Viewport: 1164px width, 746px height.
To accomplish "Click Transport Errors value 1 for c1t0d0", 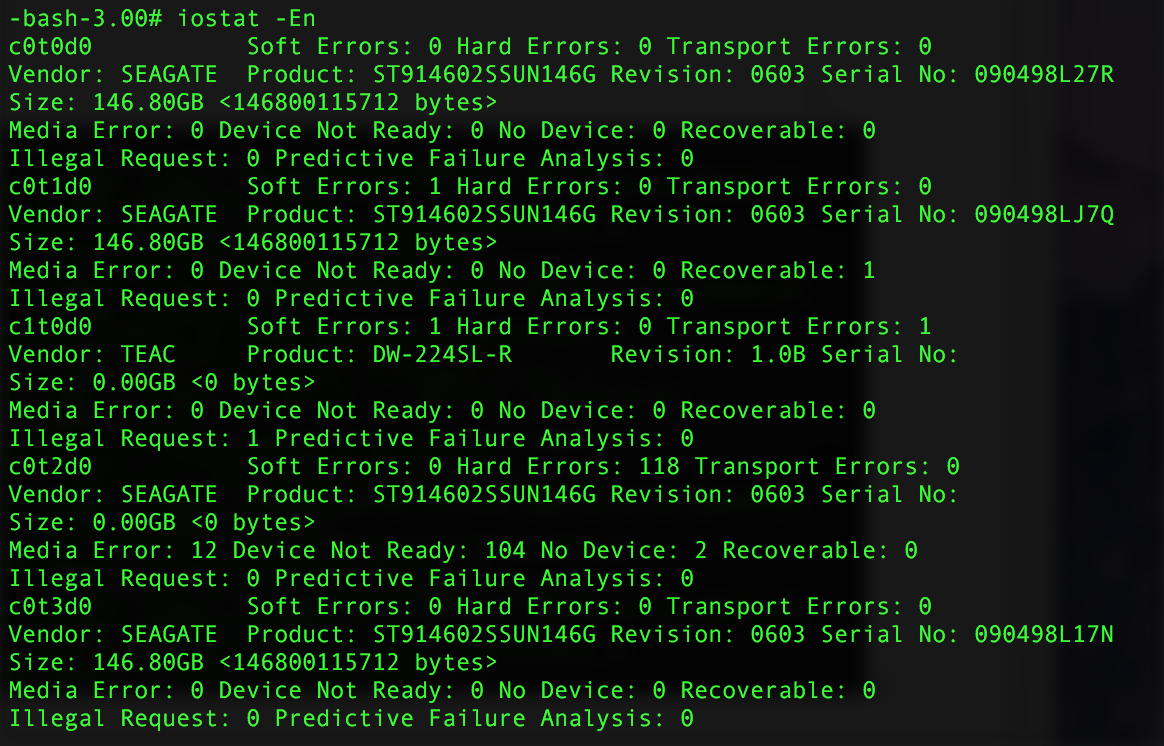I will click(x=925, y=326).
